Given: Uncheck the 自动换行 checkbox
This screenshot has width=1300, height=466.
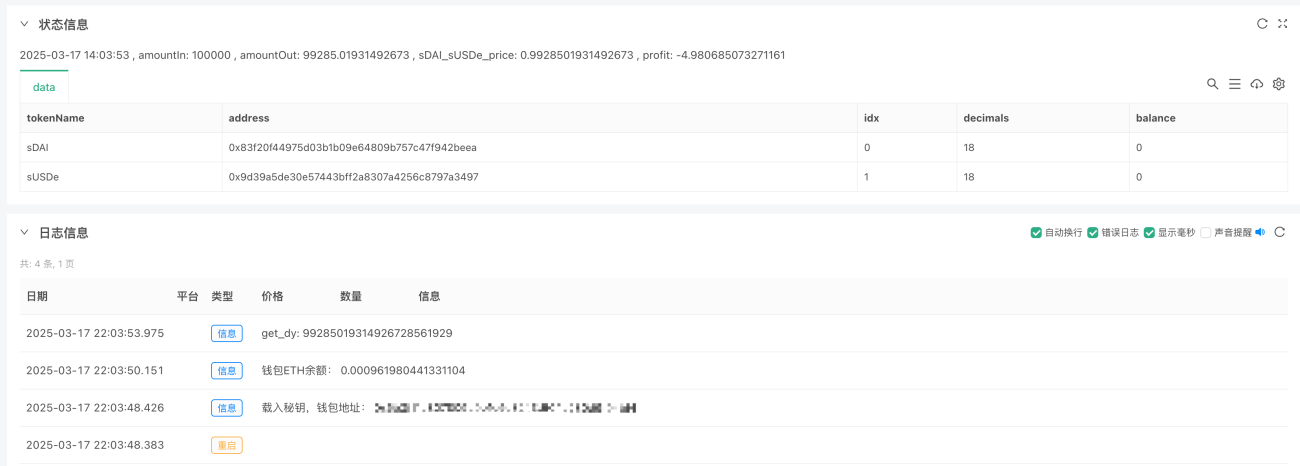Looking at the screenshot, I should 1036,232.
